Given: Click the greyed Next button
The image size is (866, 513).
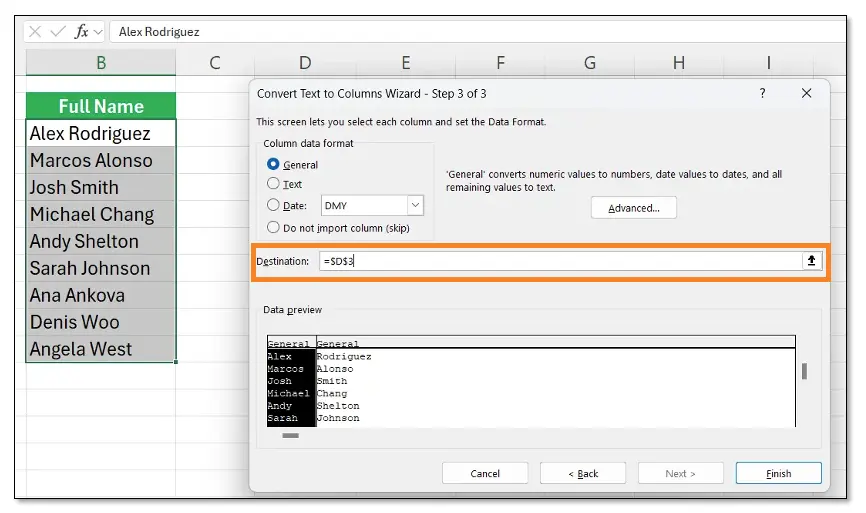Looking at the screenshot, I should (680, 473).
